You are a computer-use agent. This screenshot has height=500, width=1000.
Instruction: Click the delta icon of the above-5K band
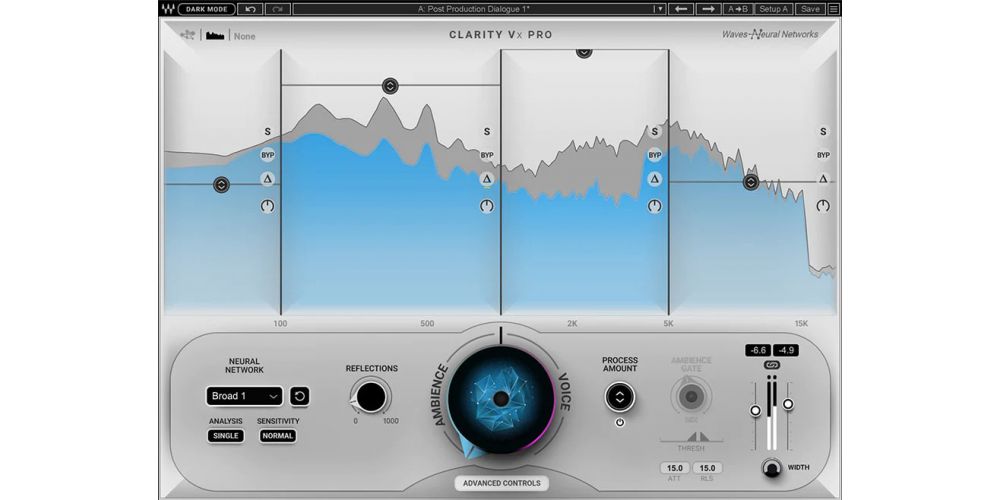pyautogui.click(x=823, y=179)
